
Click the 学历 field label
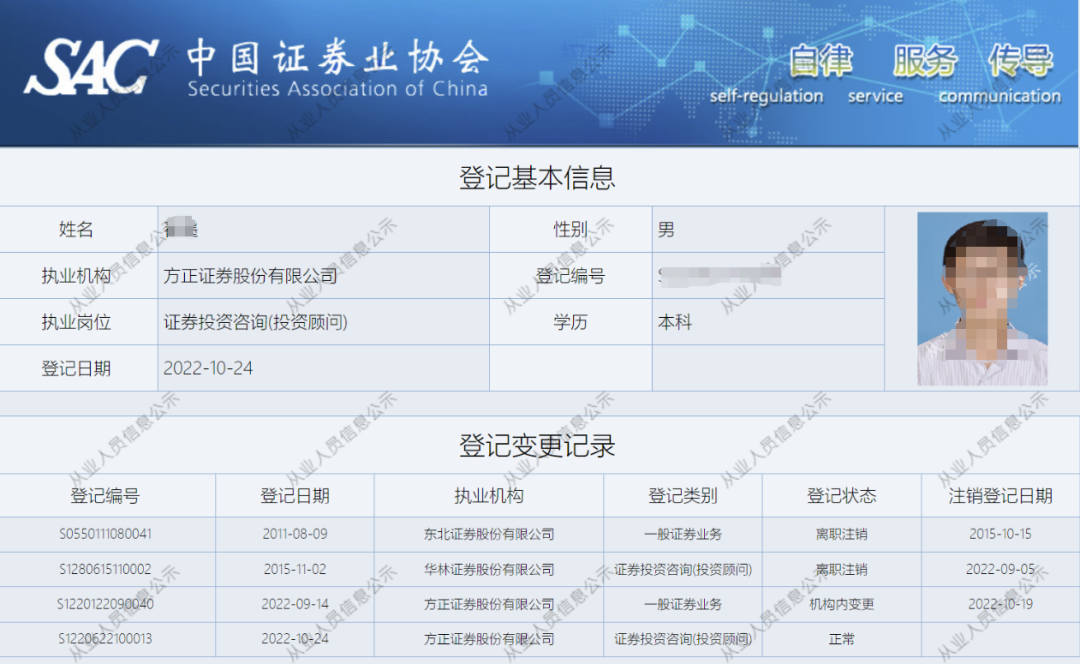pyautogui.click(x=570, y=322)
